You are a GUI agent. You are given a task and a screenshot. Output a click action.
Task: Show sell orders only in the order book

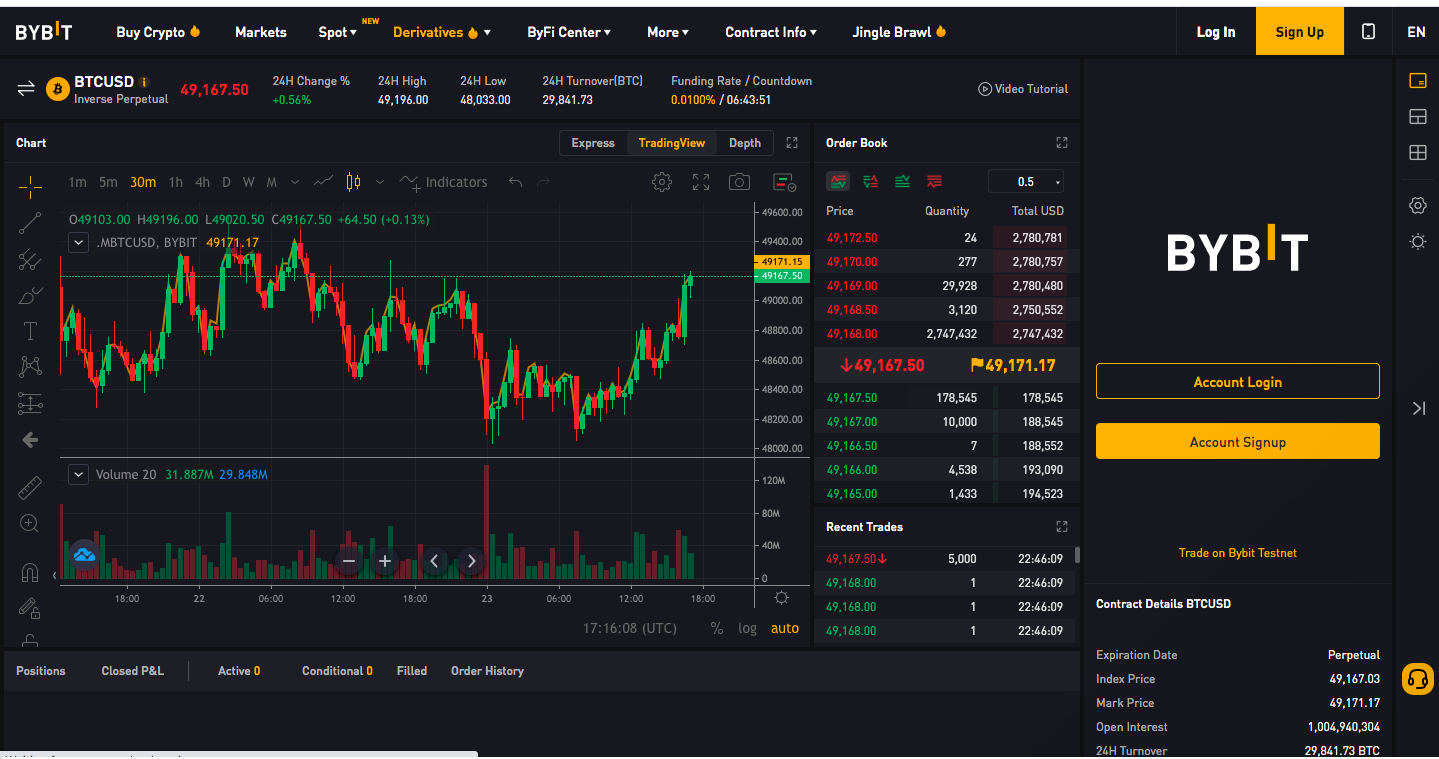point(934,181)
